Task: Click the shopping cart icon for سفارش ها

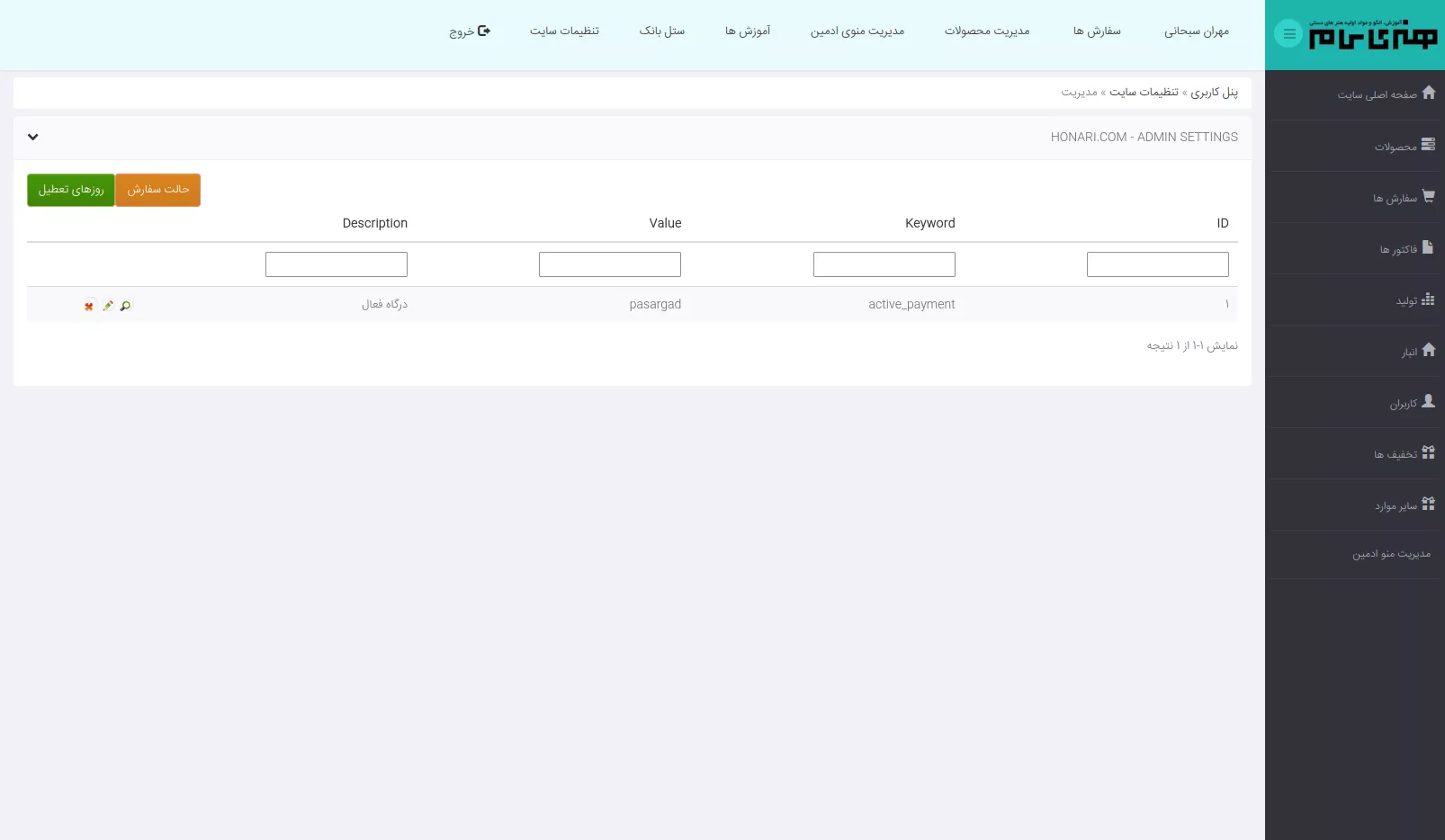Action: click(x=1429, y=196)
